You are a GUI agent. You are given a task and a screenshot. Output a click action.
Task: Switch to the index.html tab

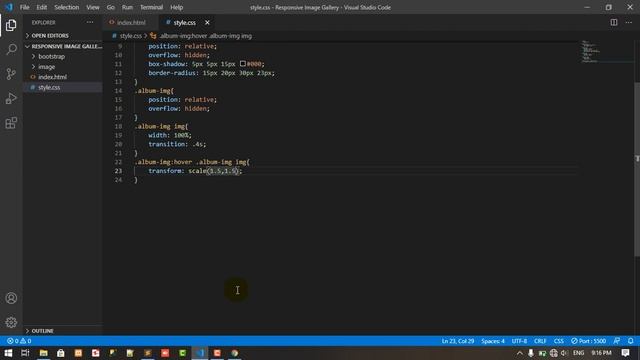(131, 22)
